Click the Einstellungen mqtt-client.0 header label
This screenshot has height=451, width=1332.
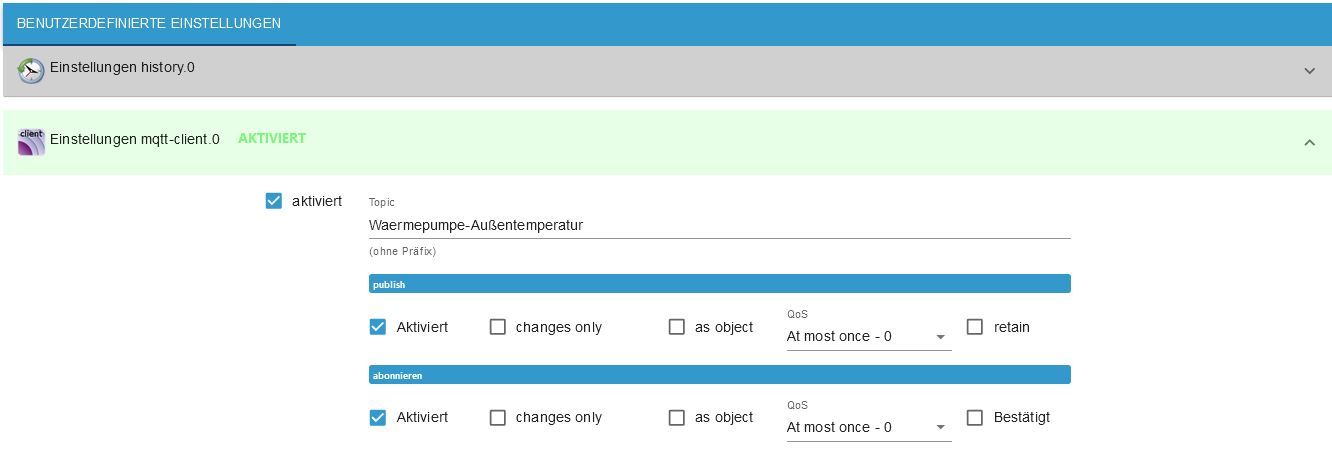pos(134,139)
